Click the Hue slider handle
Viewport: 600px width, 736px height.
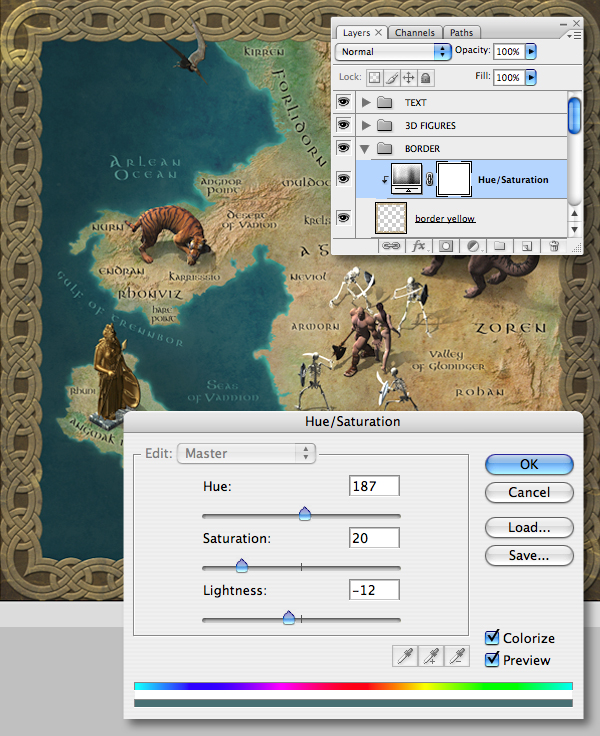[x=305, y=514]
